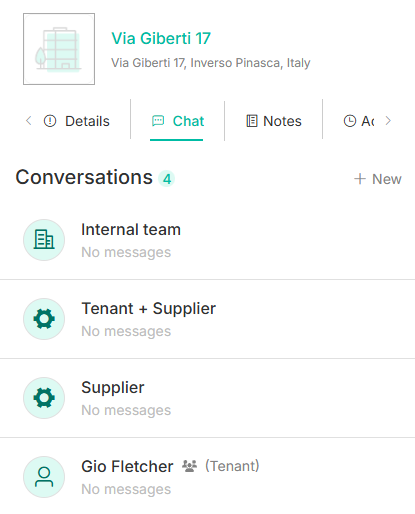The width and height of the screenshot is (415, 514).
Task: Click the building thumbnail image
Action: point(59,49)
